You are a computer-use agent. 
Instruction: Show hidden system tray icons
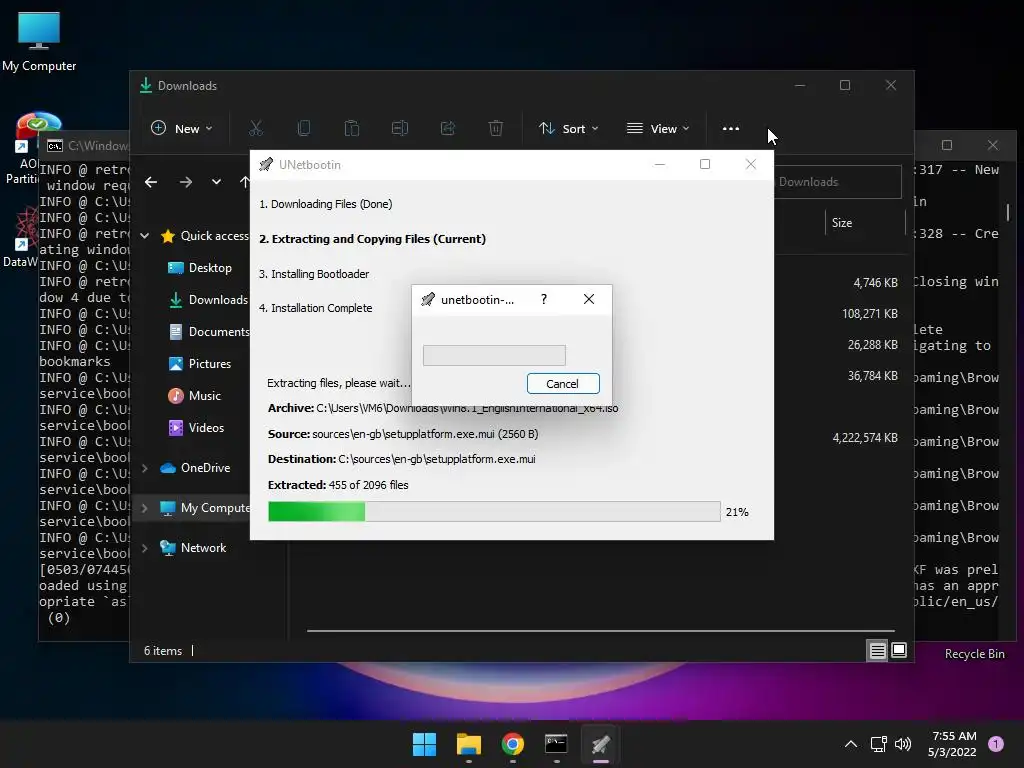point(851,744)
